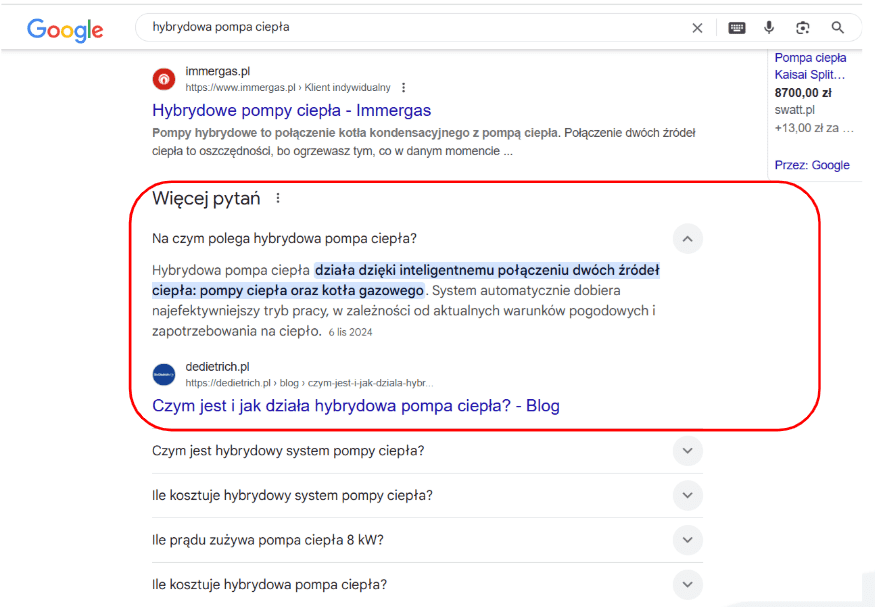Open 'Czym jest i jak działa hybrydowa pompa ciepła?' link

(x=355, y=405)
